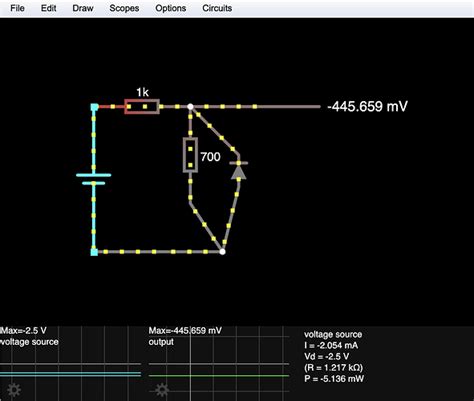This screenshot has width=474, height=401.
Task: Open the File menu
Action: tap(17, 8)
